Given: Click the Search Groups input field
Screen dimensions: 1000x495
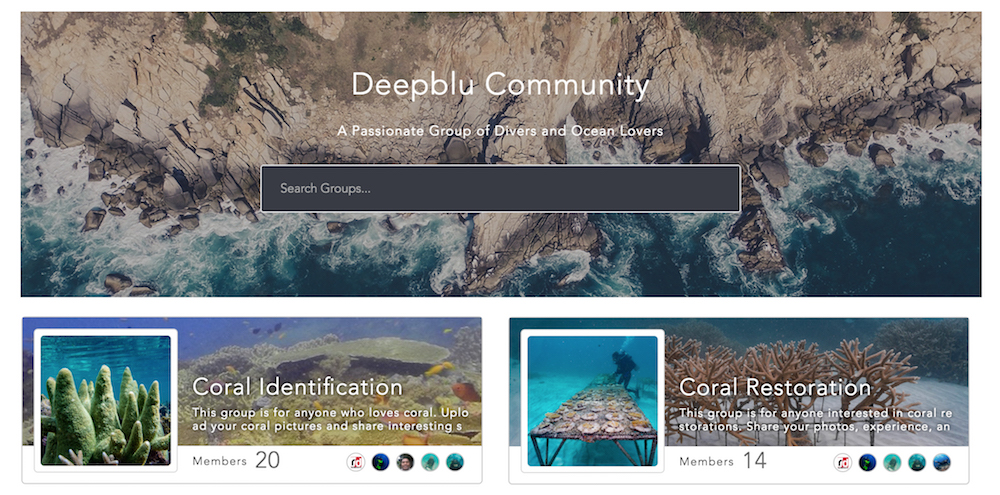Looking at the screenshot, I should point(501,188).
